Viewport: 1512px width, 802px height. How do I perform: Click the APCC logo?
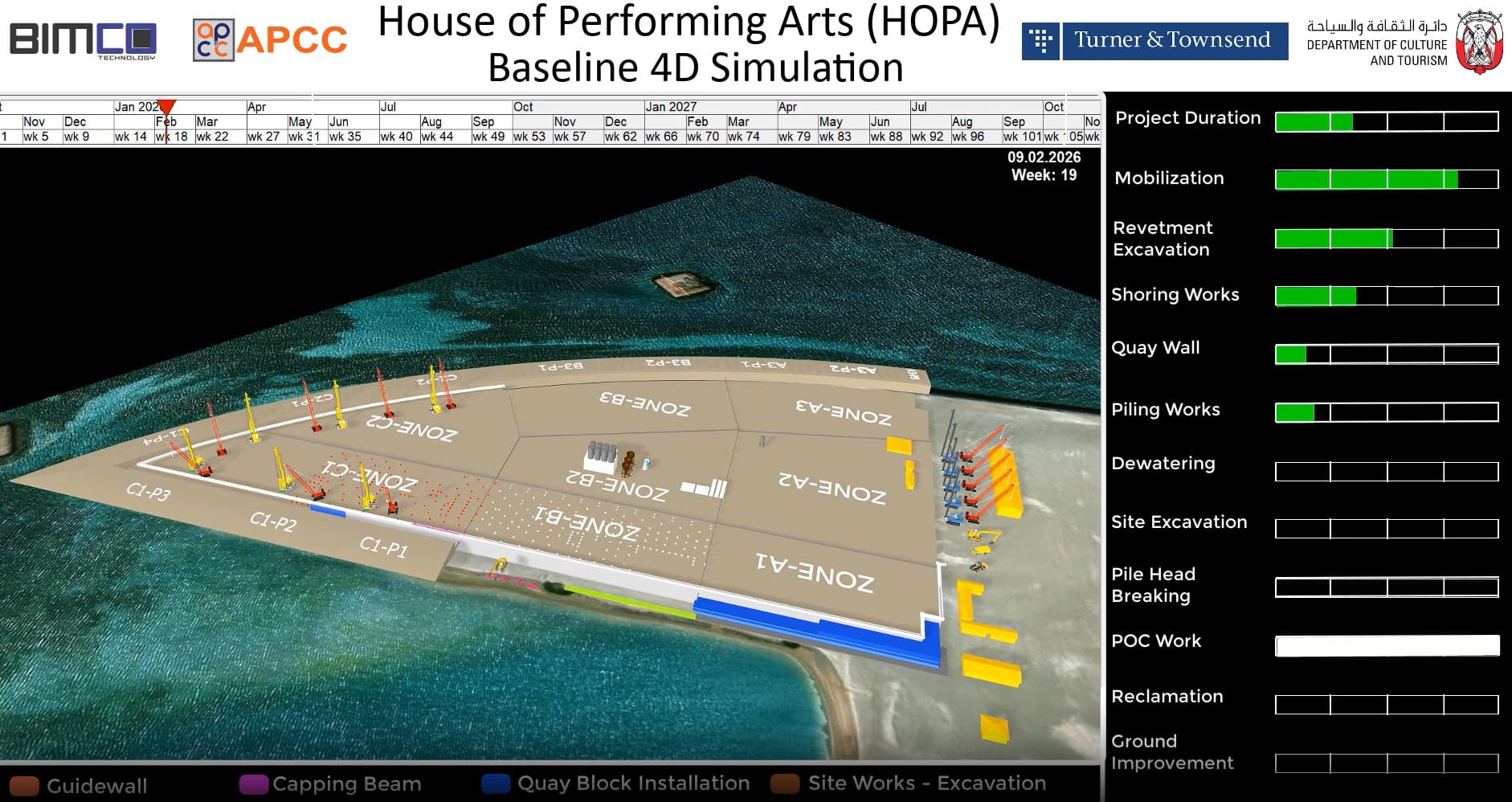click(271, 40)
